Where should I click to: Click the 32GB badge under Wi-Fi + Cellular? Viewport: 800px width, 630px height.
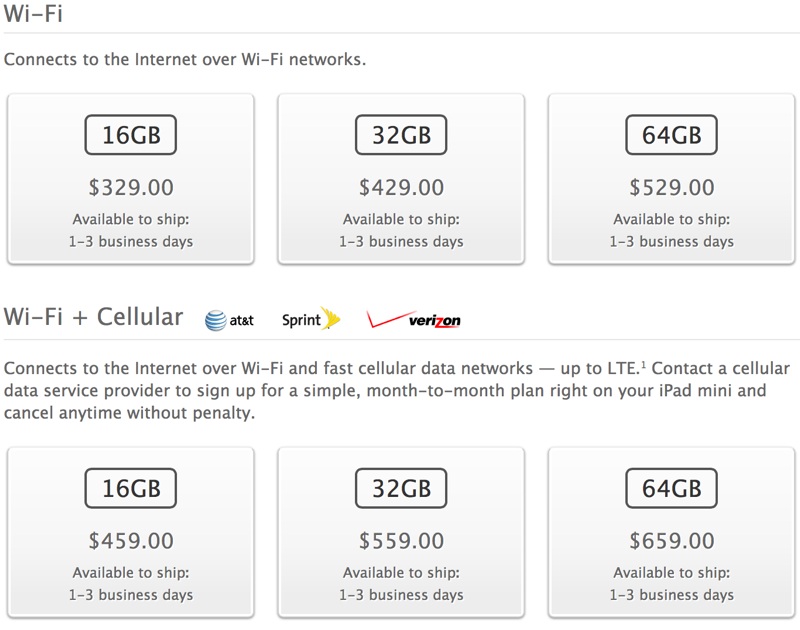[401, 488]
